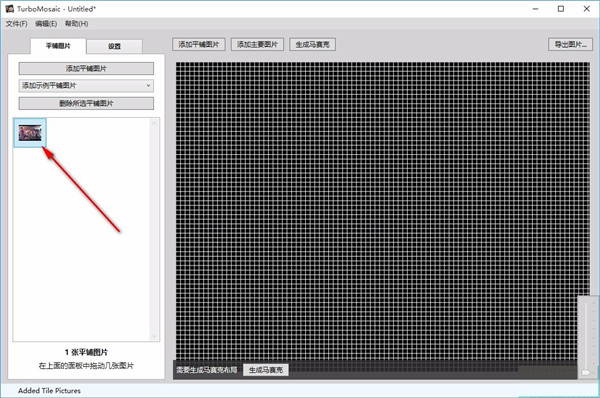Click the tile list scrollbar up arrow

[154, 123]
